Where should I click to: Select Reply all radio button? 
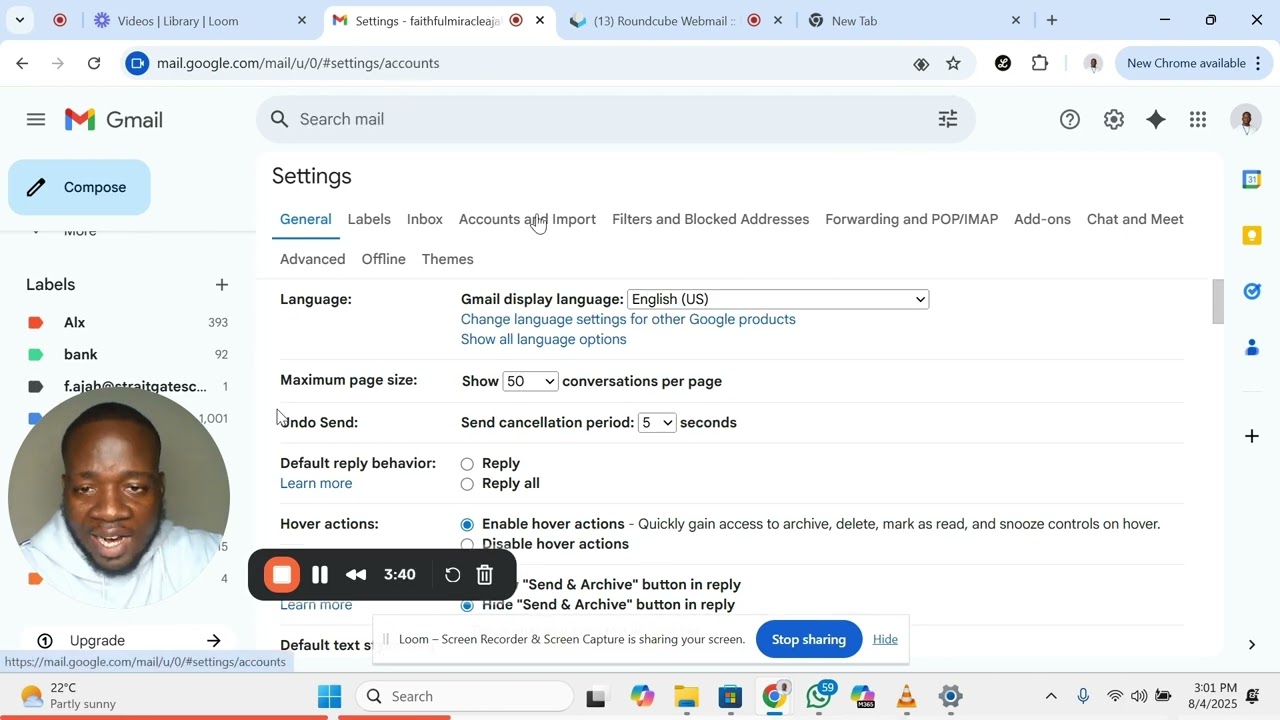pyautogui.click(x=467, y=484)
